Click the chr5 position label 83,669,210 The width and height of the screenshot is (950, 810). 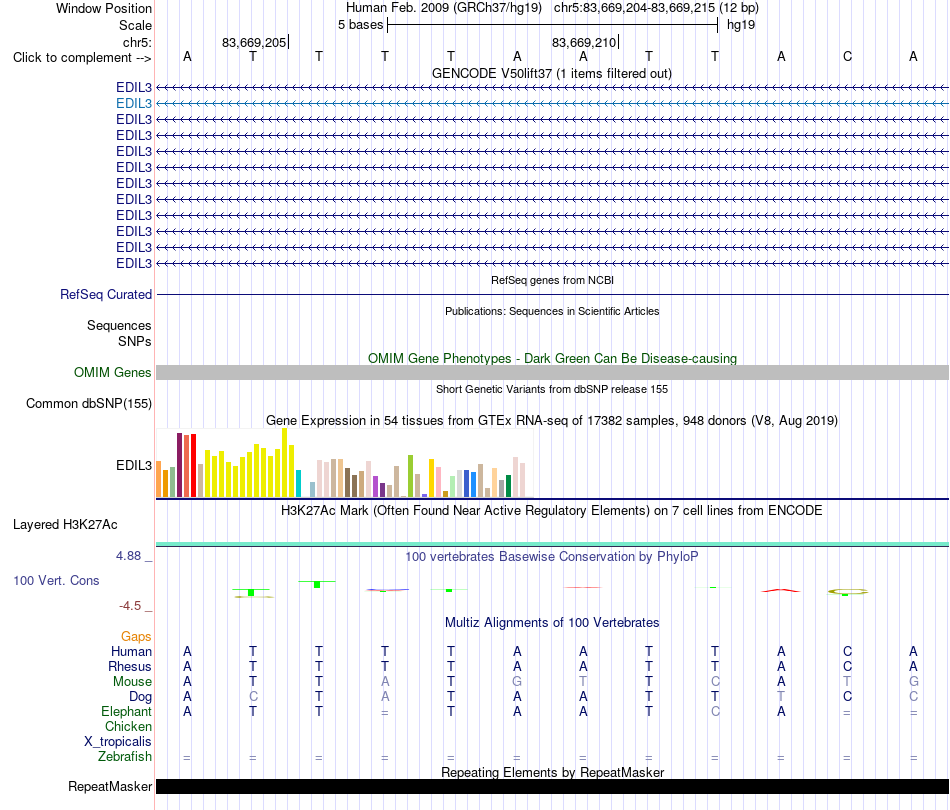[x=583, y=42]
